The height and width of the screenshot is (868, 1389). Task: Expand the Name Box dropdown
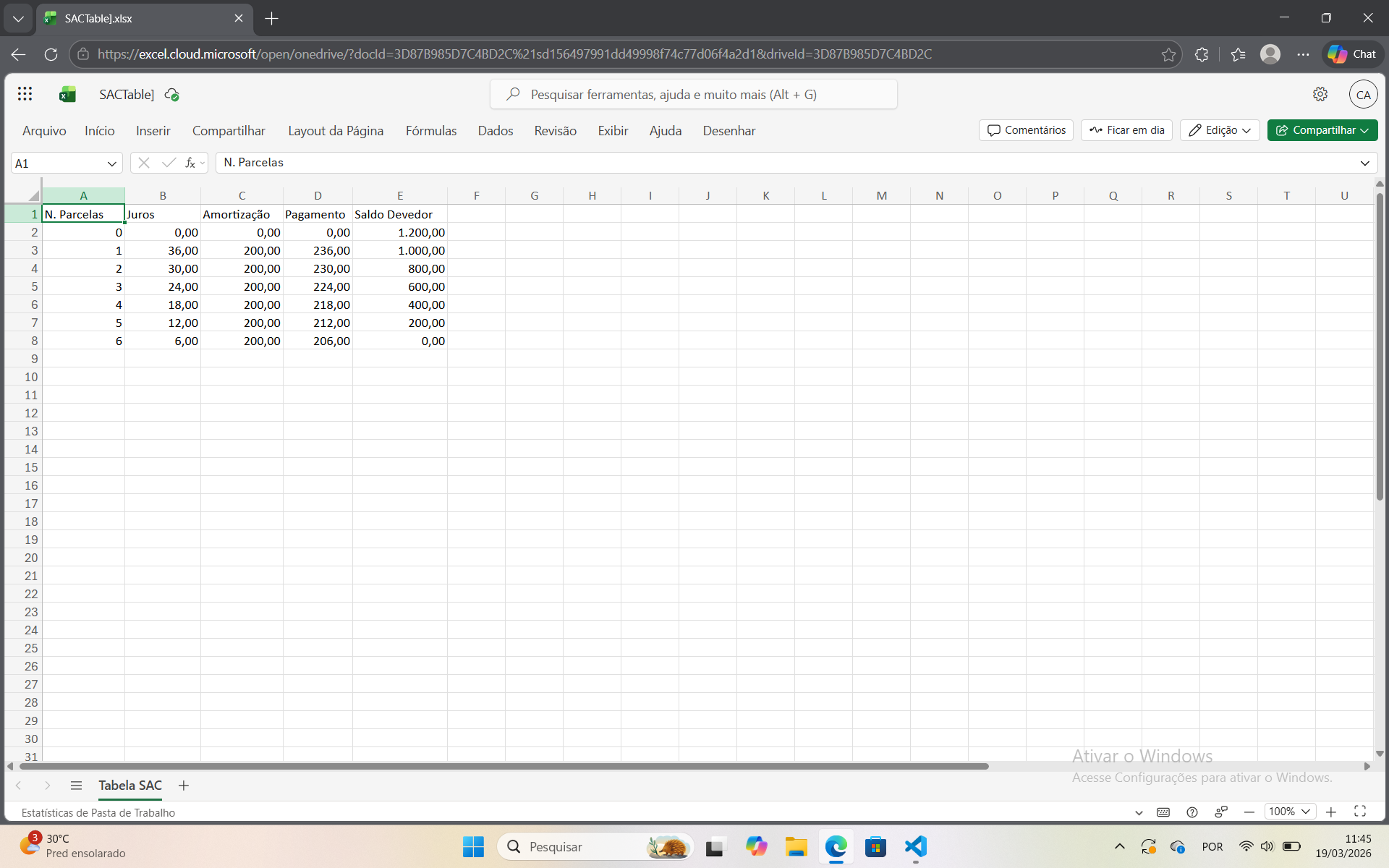coord(111,163)
